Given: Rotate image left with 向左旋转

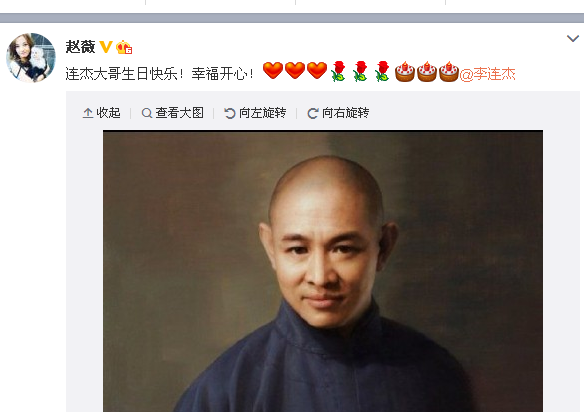Looking at the screenshot, I should pyautogui.click(x=255, y=113).
